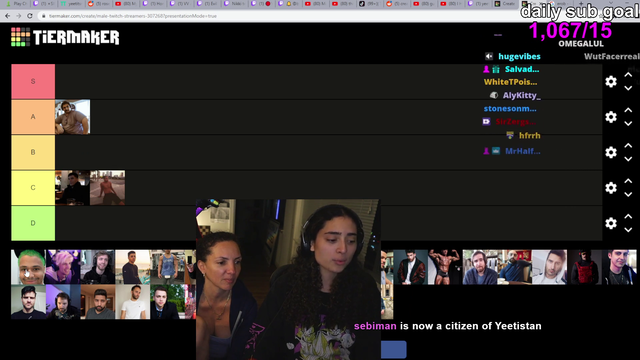Move A tier row up with its chevron

pos(628,110)
